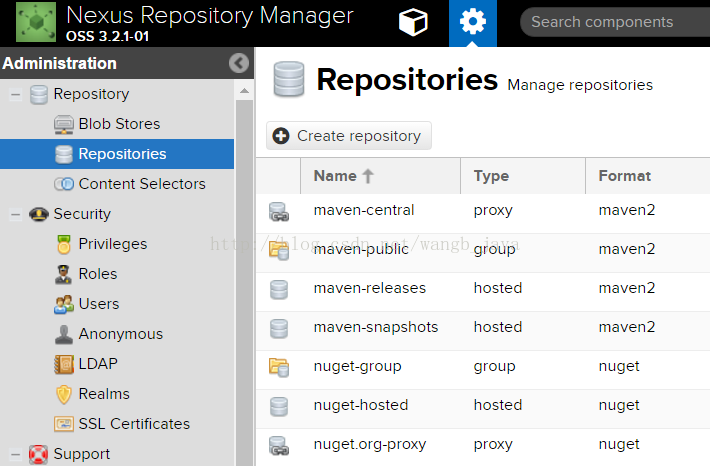The image size is (710, 466).
Task: Click the sidebar vertical scrollbar thumb
Action: 245,283
